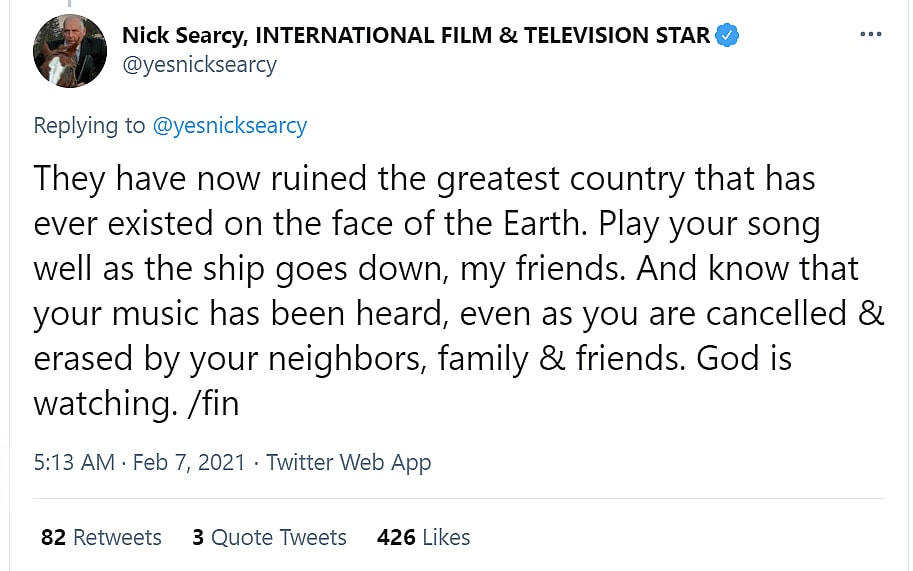Show the 3 Quote Tweets
Image resolution: width=913 pixels, height=571 pixels.
(x=269, y=537)
